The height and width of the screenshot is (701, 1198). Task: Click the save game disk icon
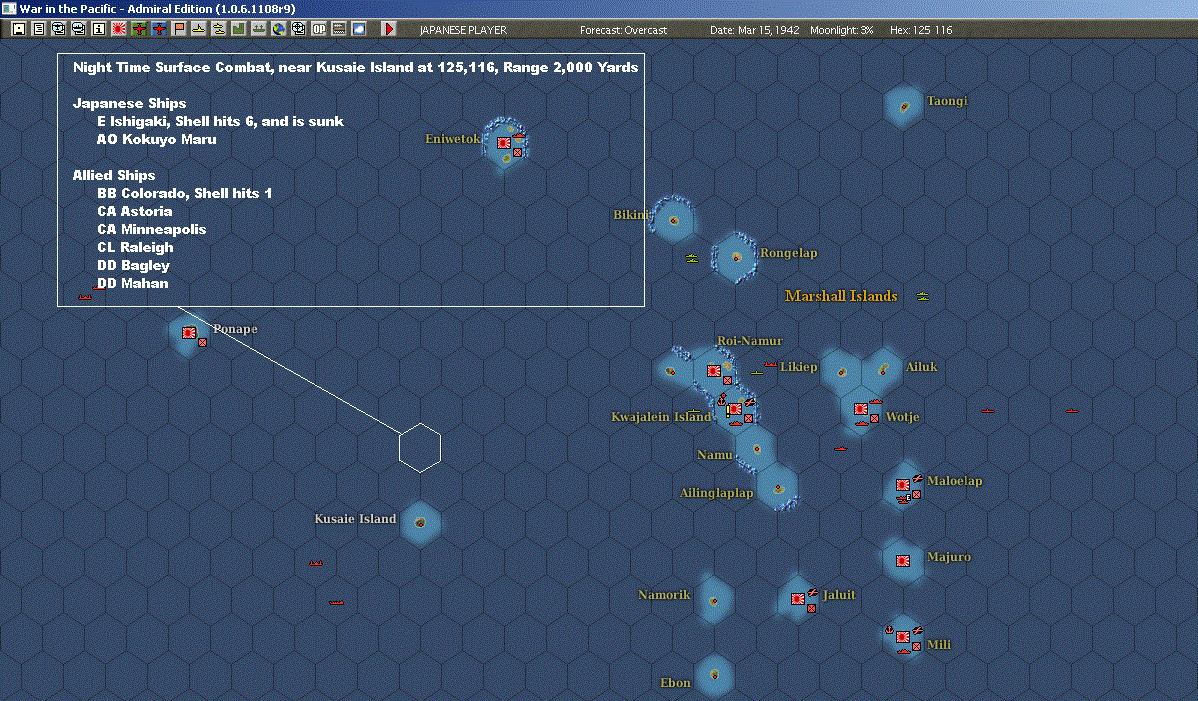(x=19, y=29)
